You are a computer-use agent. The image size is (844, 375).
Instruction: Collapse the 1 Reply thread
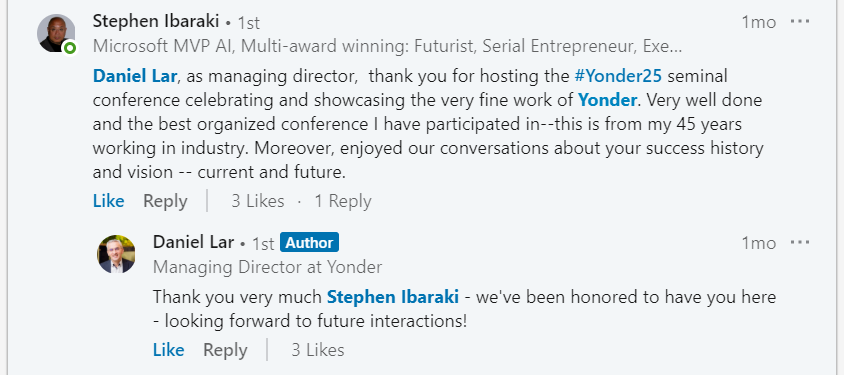point(343,201)
